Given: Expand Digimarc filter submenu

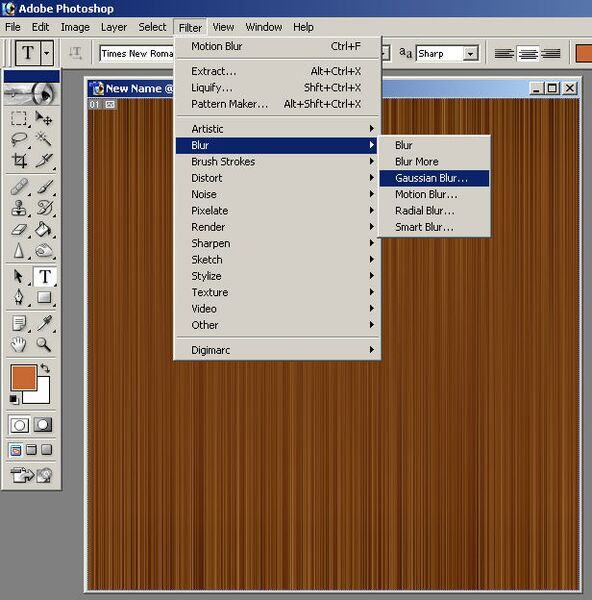Looking at the screenshot, I should tap(277, 350).
